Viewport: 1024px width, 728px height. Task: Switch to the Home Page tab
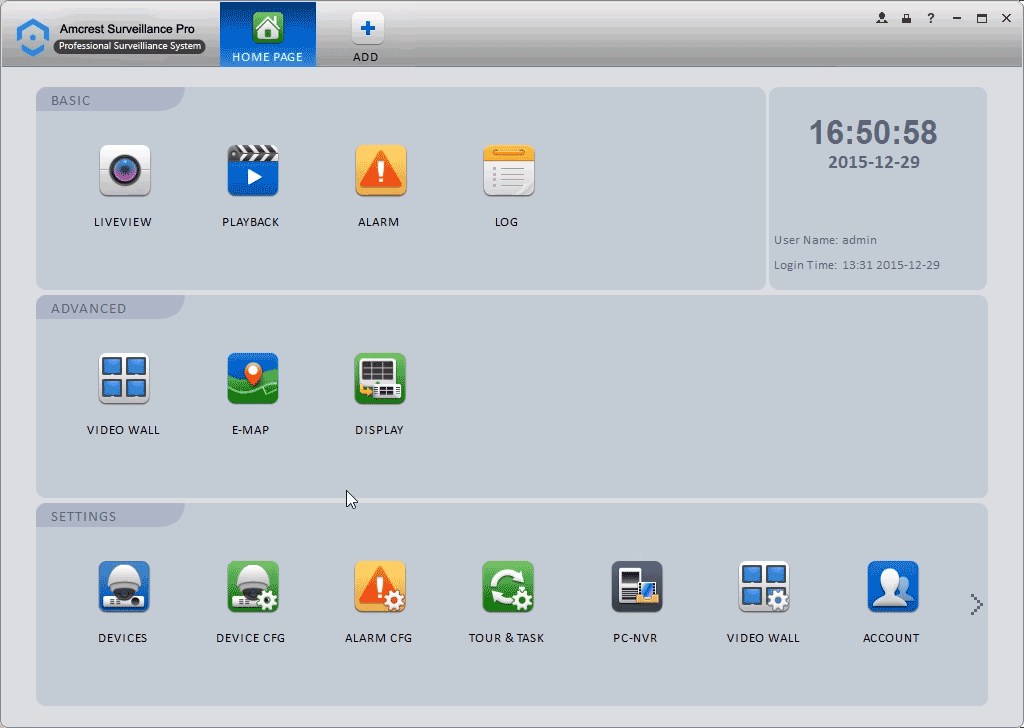[x=268, y=34]
